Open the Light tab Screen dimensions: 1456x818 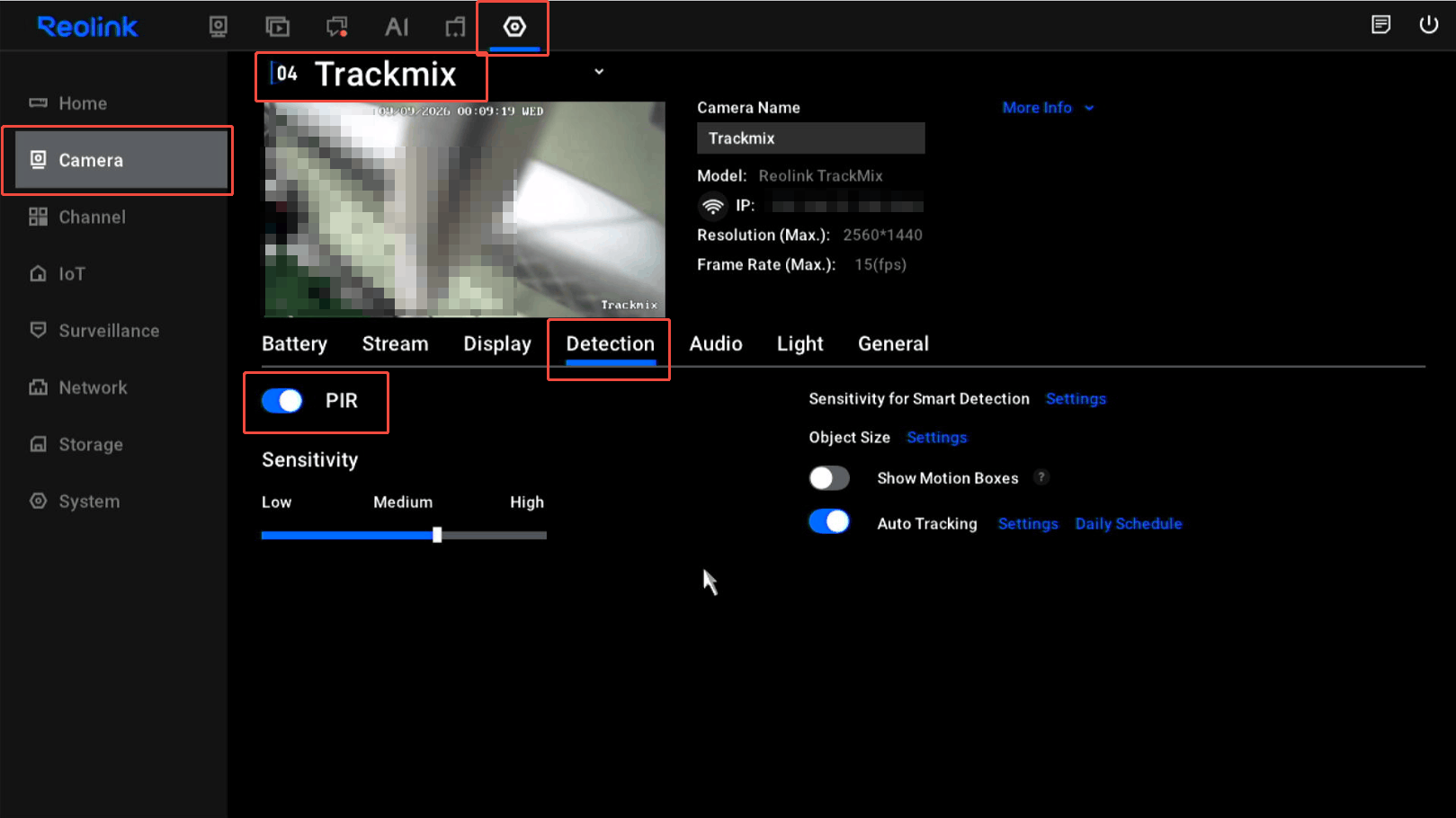(800, 344)
